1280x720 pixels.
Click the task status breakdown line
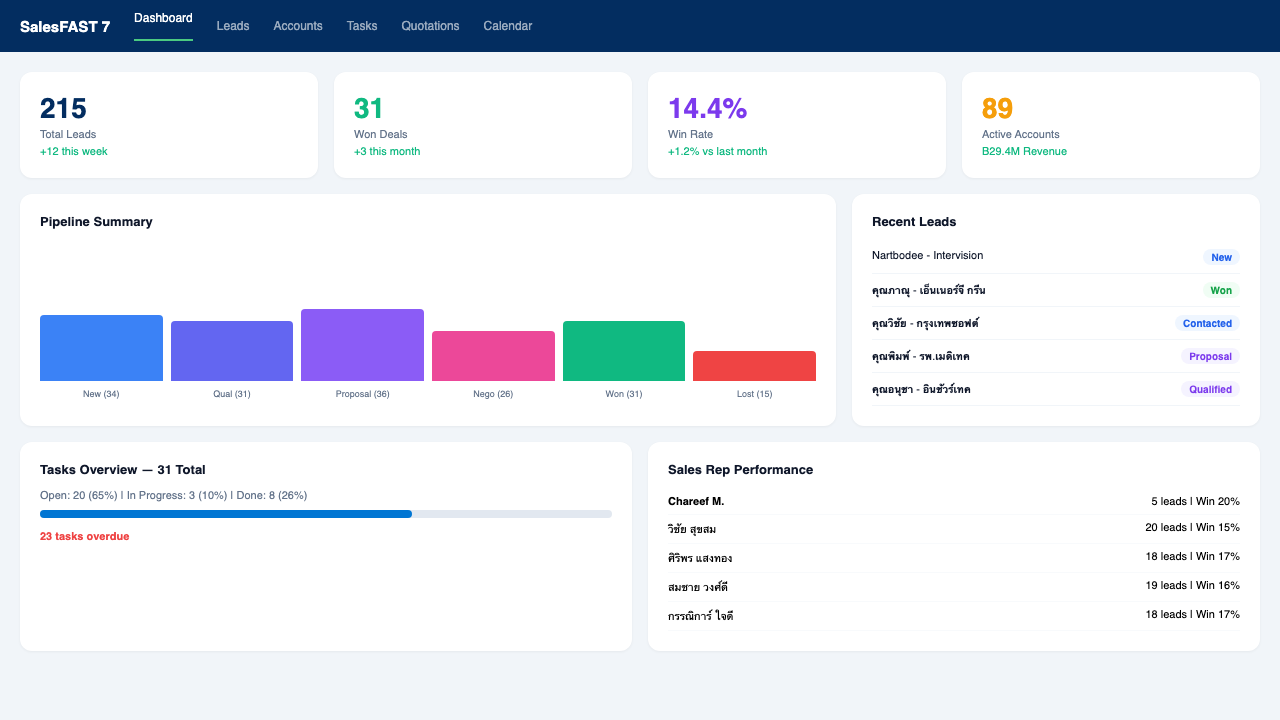tap(173, 495)
